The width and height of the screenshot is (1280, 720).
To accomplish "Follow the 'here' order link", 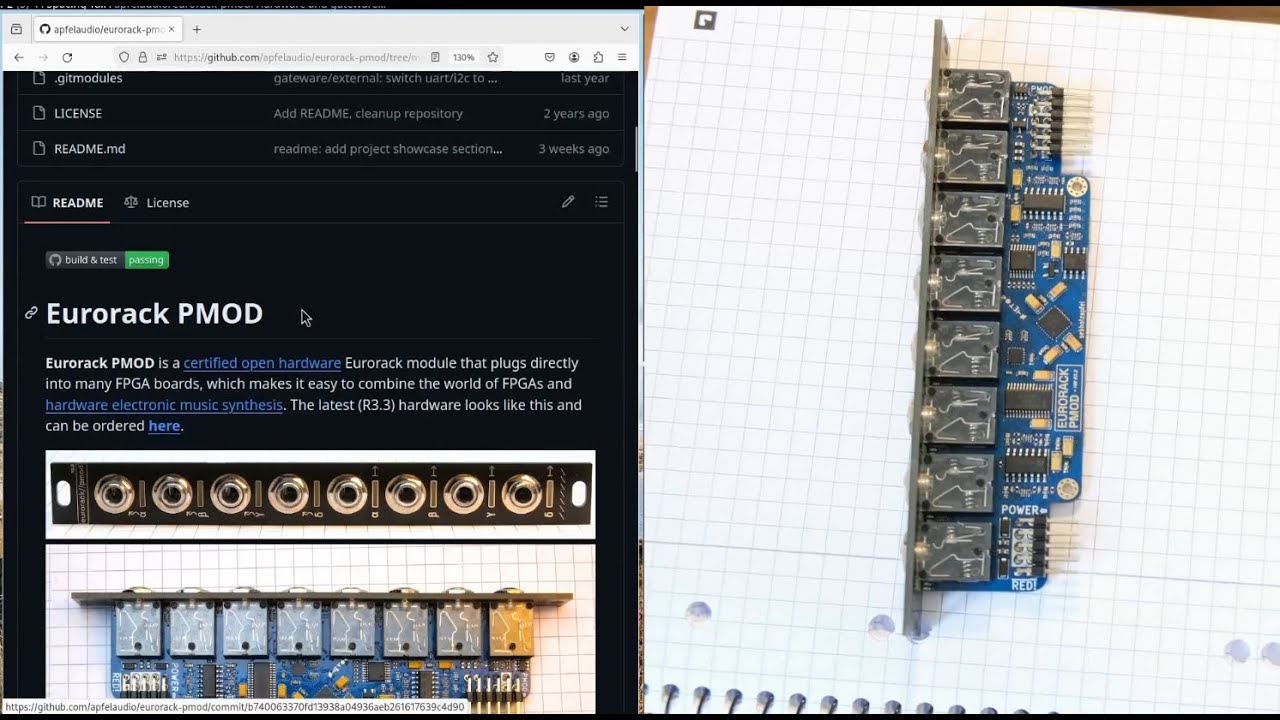I will pyautogui.click(x=164, y=426).
